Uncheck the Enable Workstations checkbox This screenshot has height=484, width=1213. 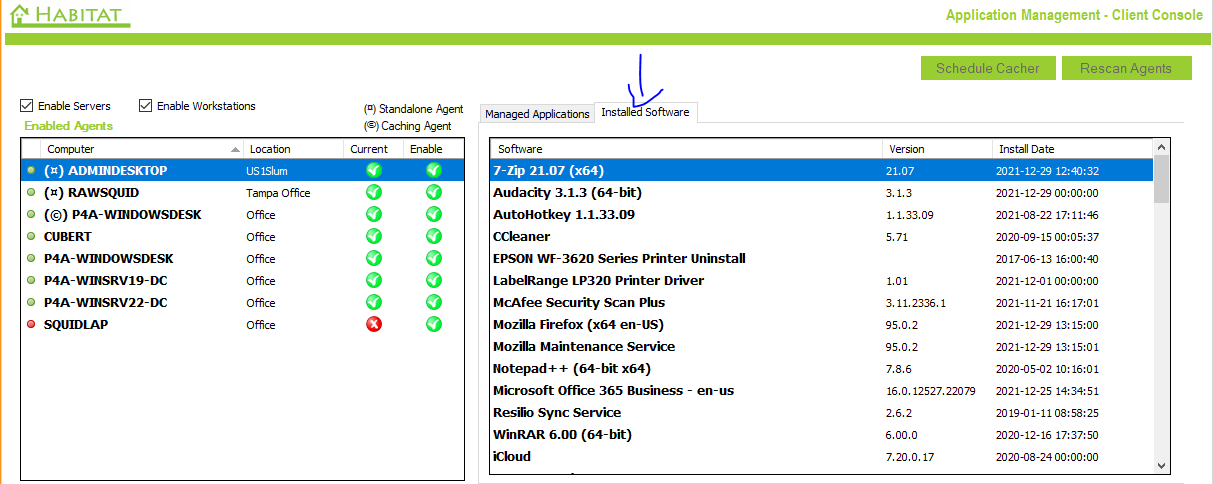(x=146, y=106)
